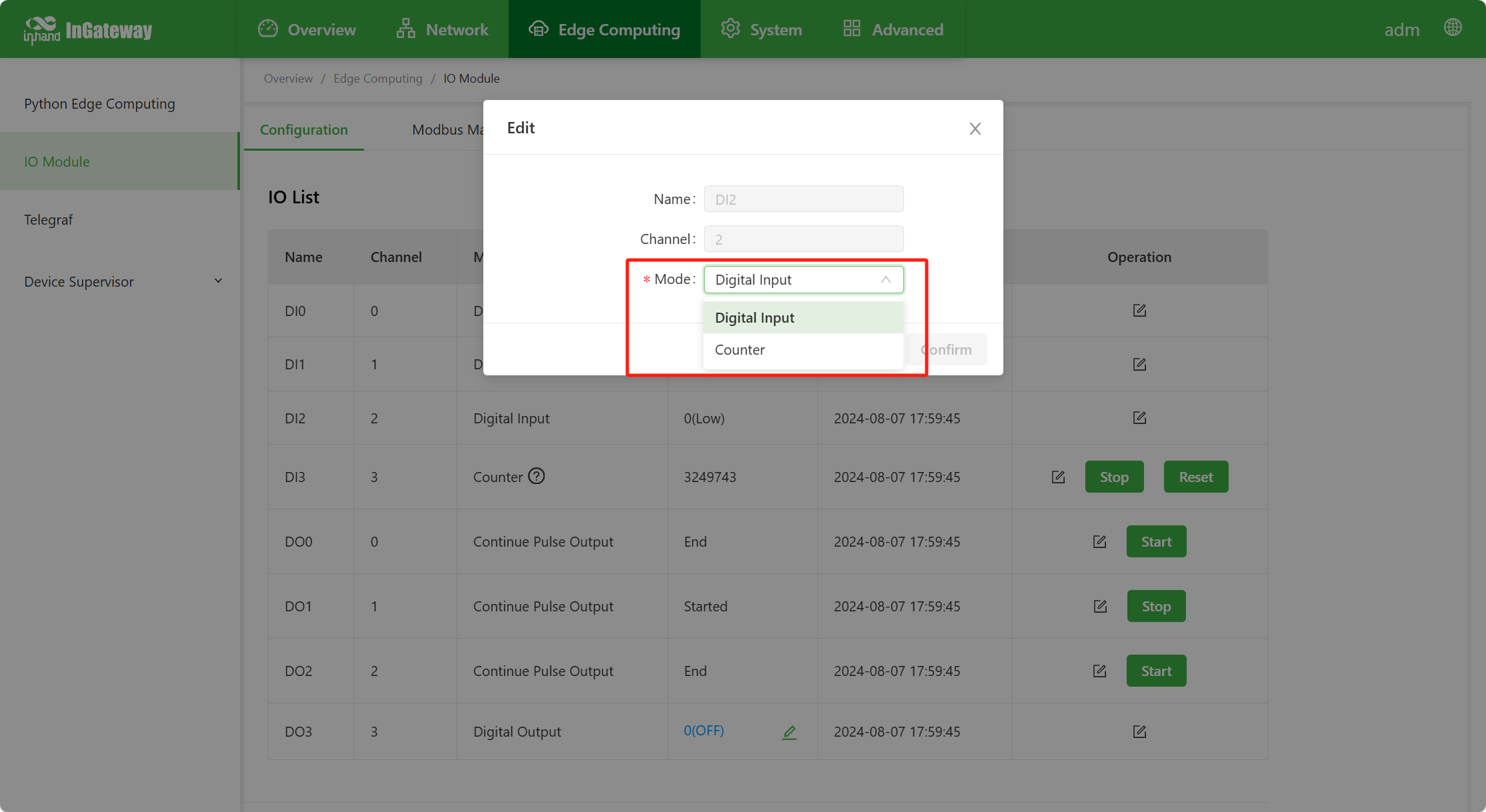Switch to the Configuration tab
The height and width of the screenshot is (812, 1486).
(x=304, y=130)
